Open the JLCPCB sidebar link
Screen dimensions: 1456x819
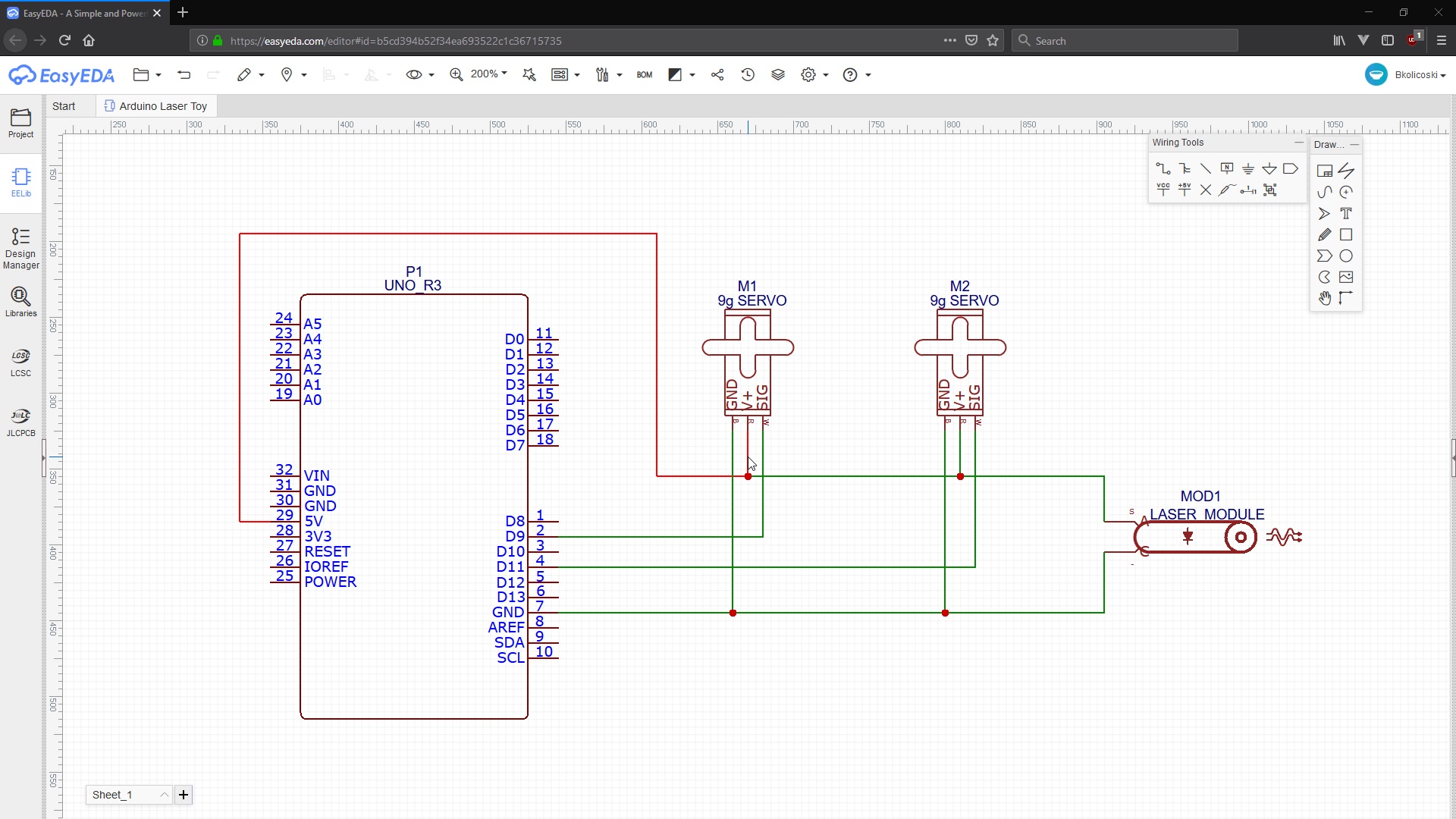click(x=20, y=422)
